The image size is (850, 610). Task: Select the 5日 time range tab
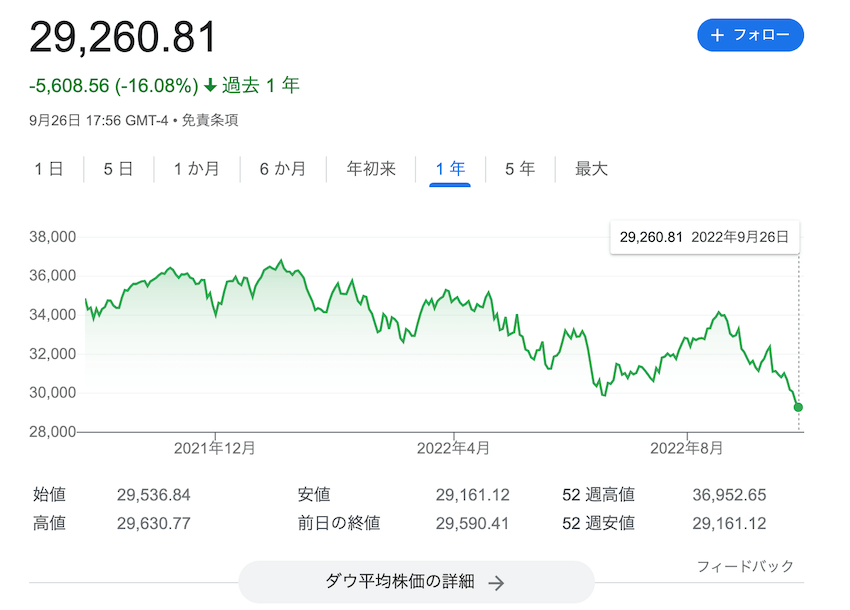118,169
